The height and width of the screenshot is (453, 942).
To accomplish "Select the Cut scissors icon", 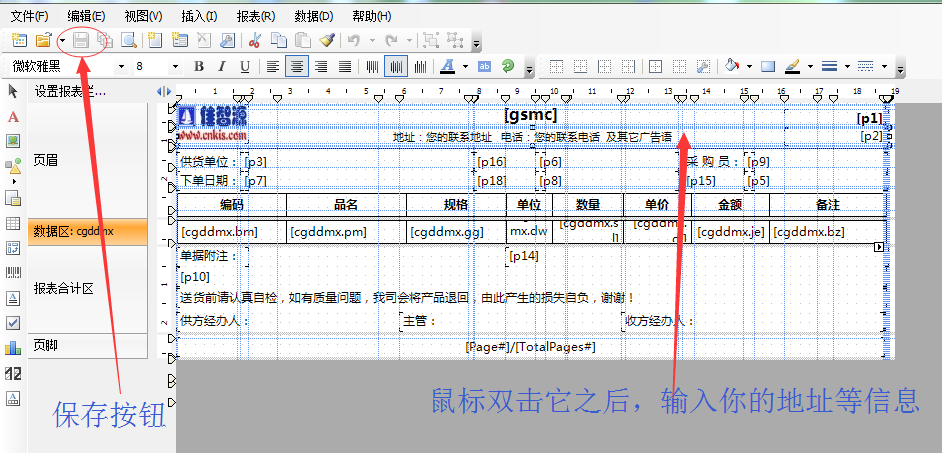I will [254, 41].
